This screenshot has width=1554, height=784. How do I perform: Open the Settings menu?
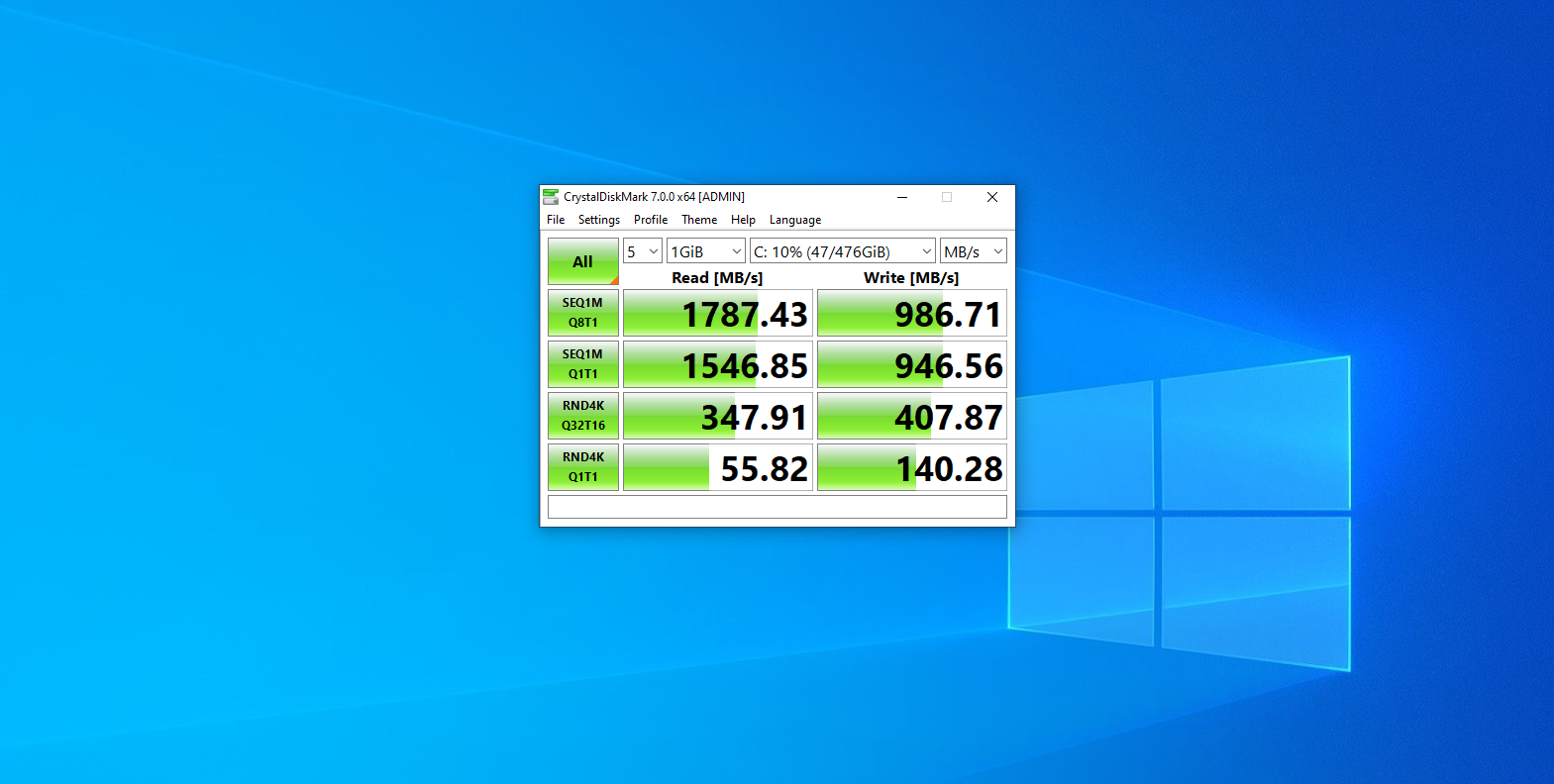(599, 220)
